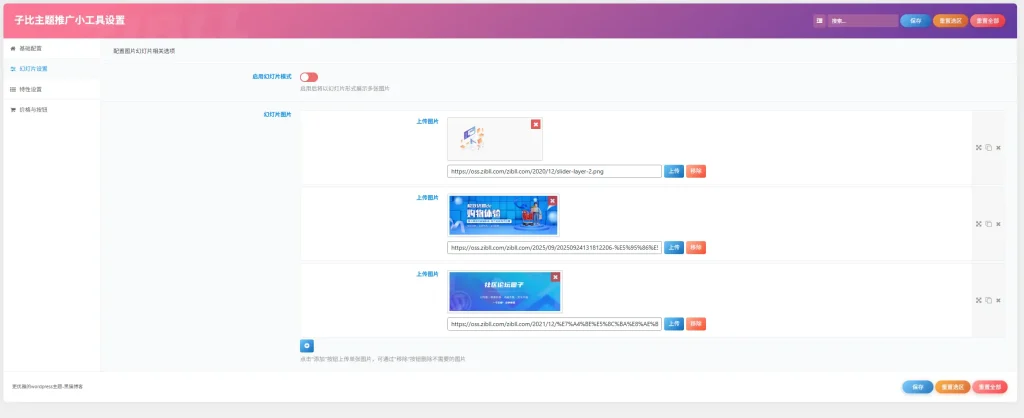Toggle the 启用幻灯片模式 switch
The image size is (1024, 418).
click(x=308, y=77)
